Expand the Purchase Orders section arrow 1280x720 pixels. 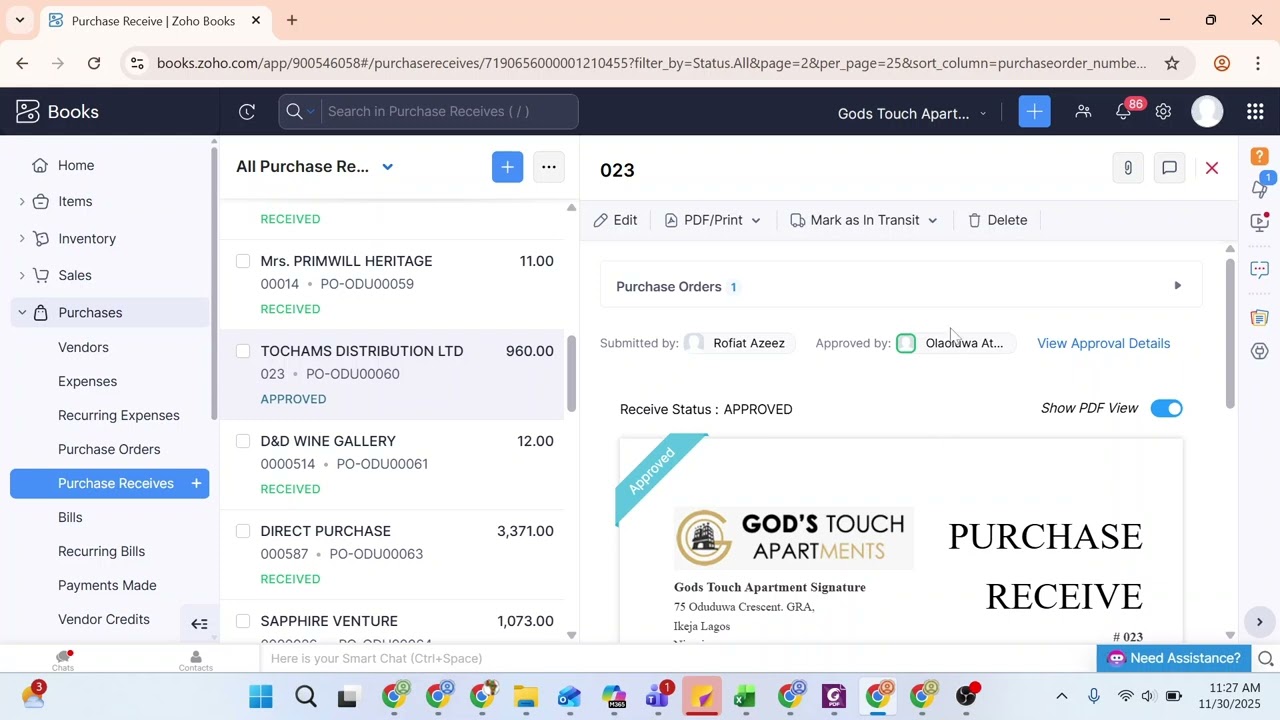(1178, 286)
